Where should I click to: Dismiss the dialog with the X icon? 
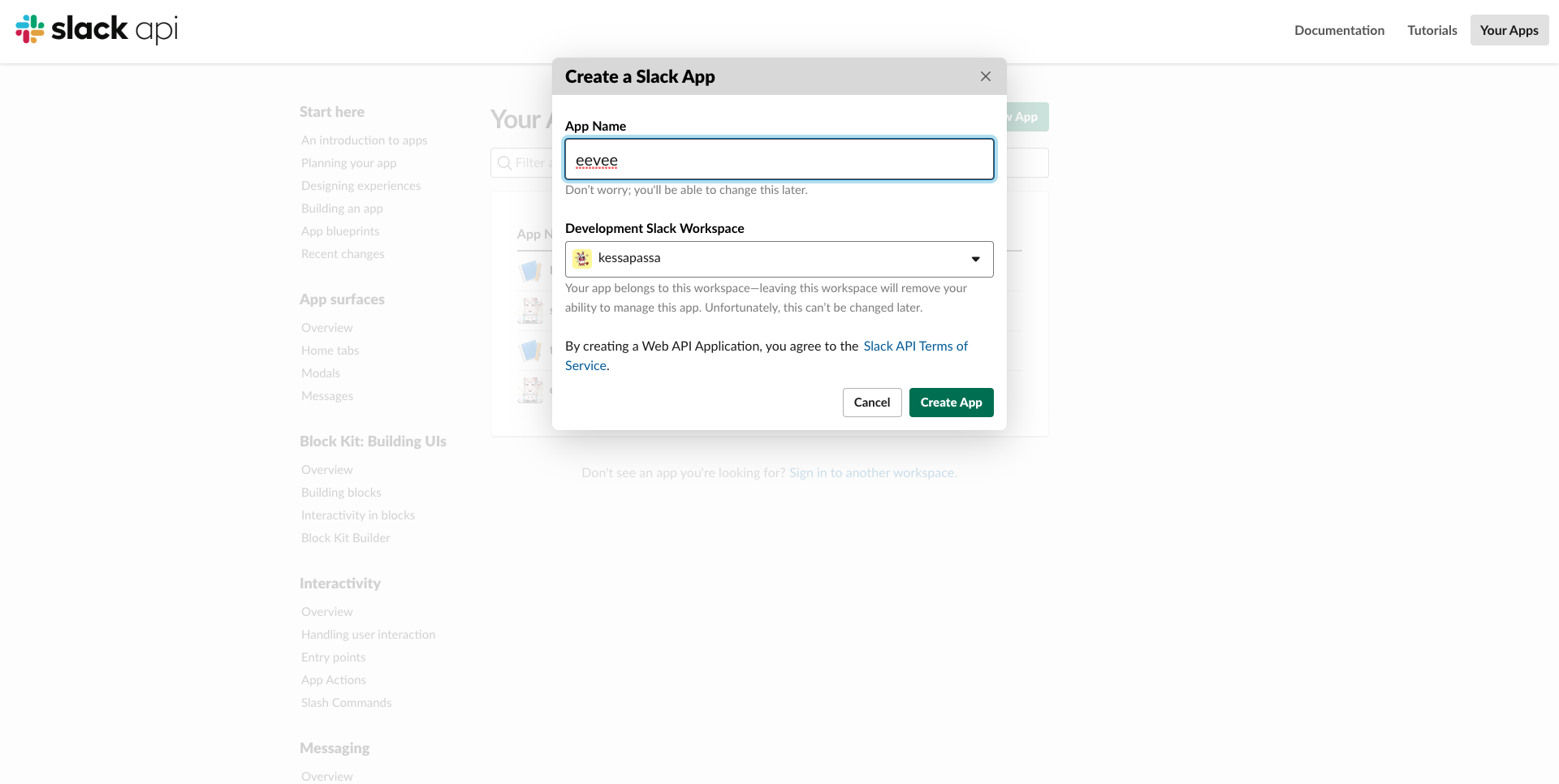[x=985, y=75]
